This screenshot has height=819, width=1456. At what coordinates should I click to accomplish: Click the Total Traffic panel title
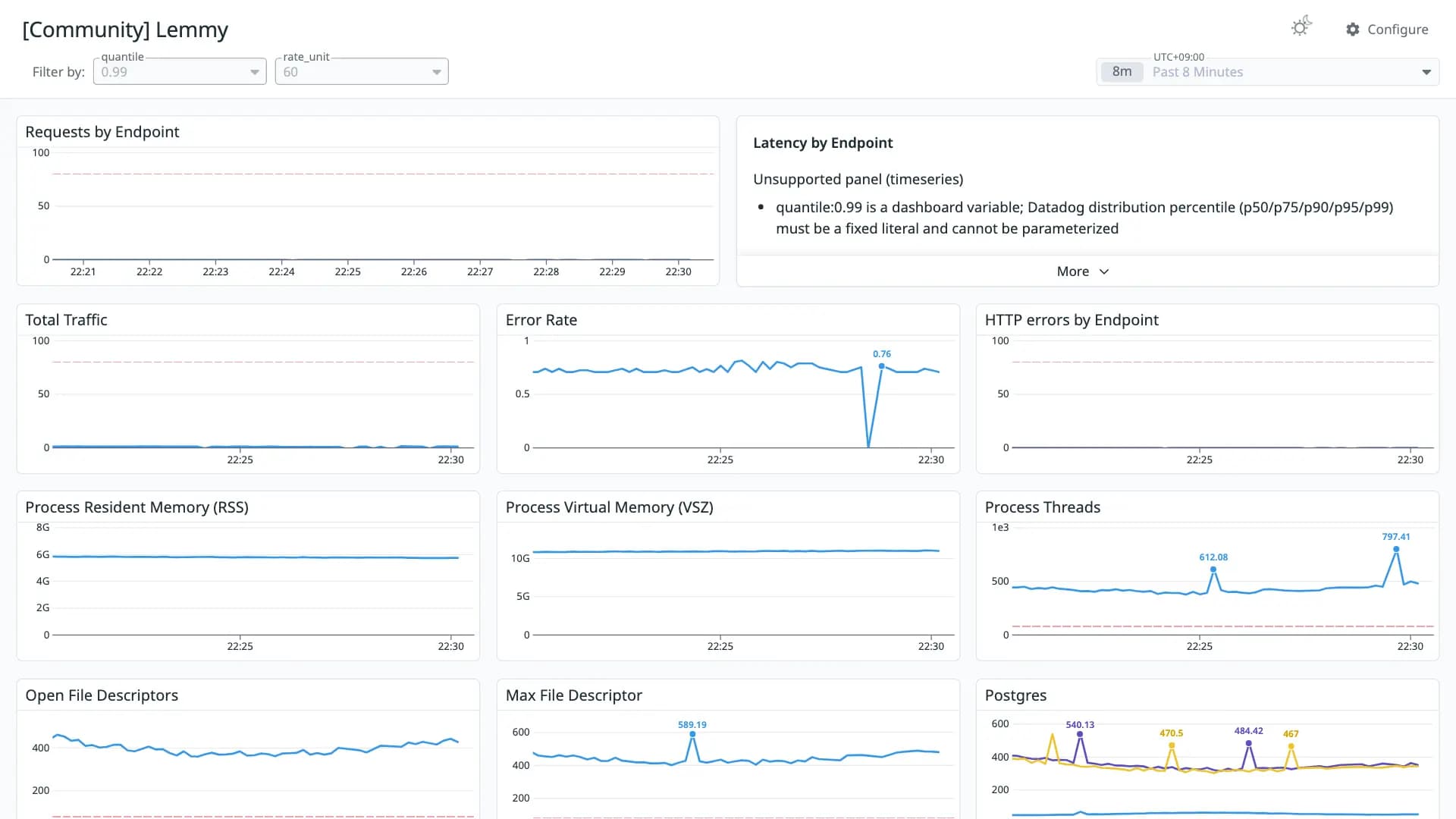[66, 320]
